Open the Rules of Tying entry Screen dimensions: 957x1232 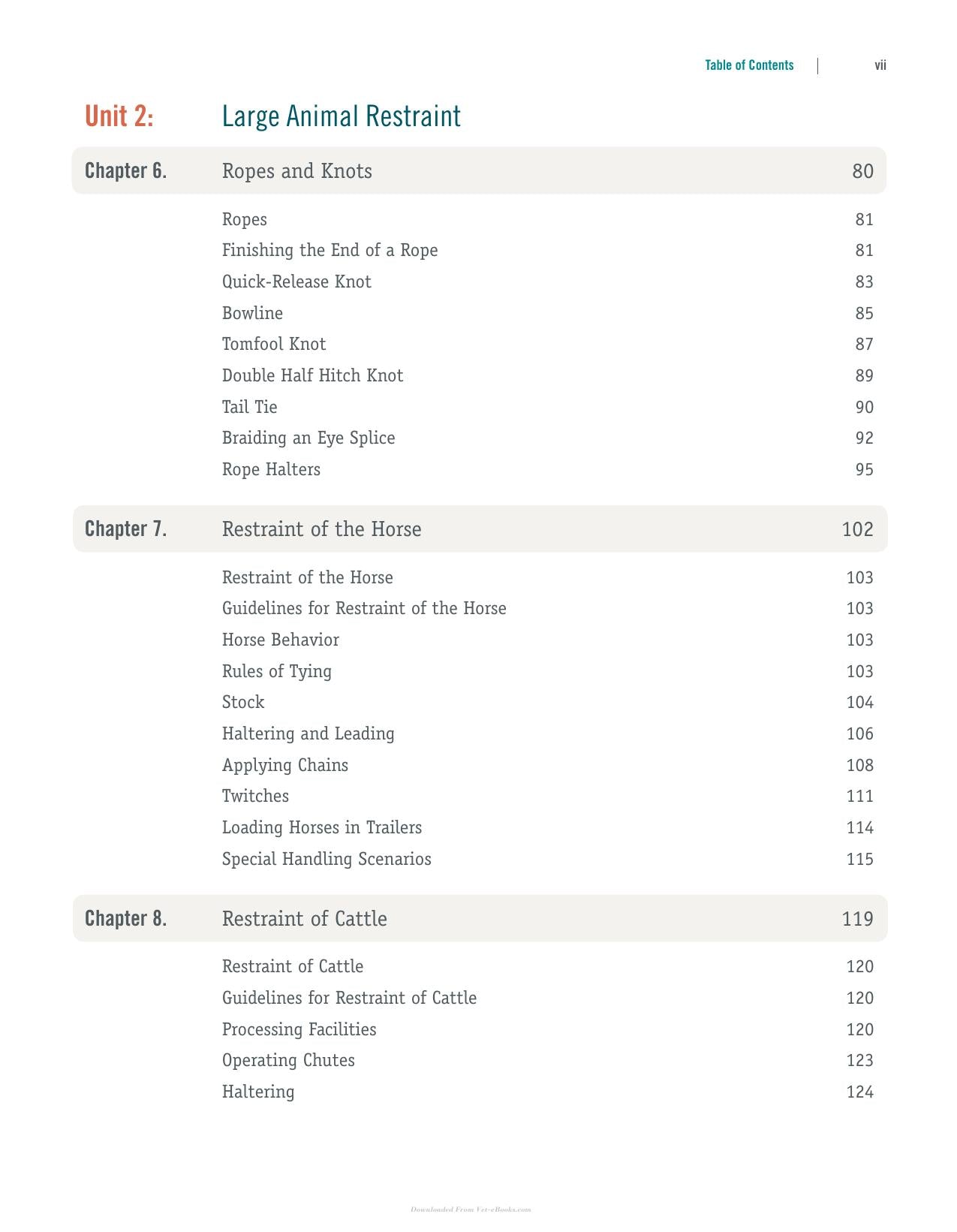point(277,671)
